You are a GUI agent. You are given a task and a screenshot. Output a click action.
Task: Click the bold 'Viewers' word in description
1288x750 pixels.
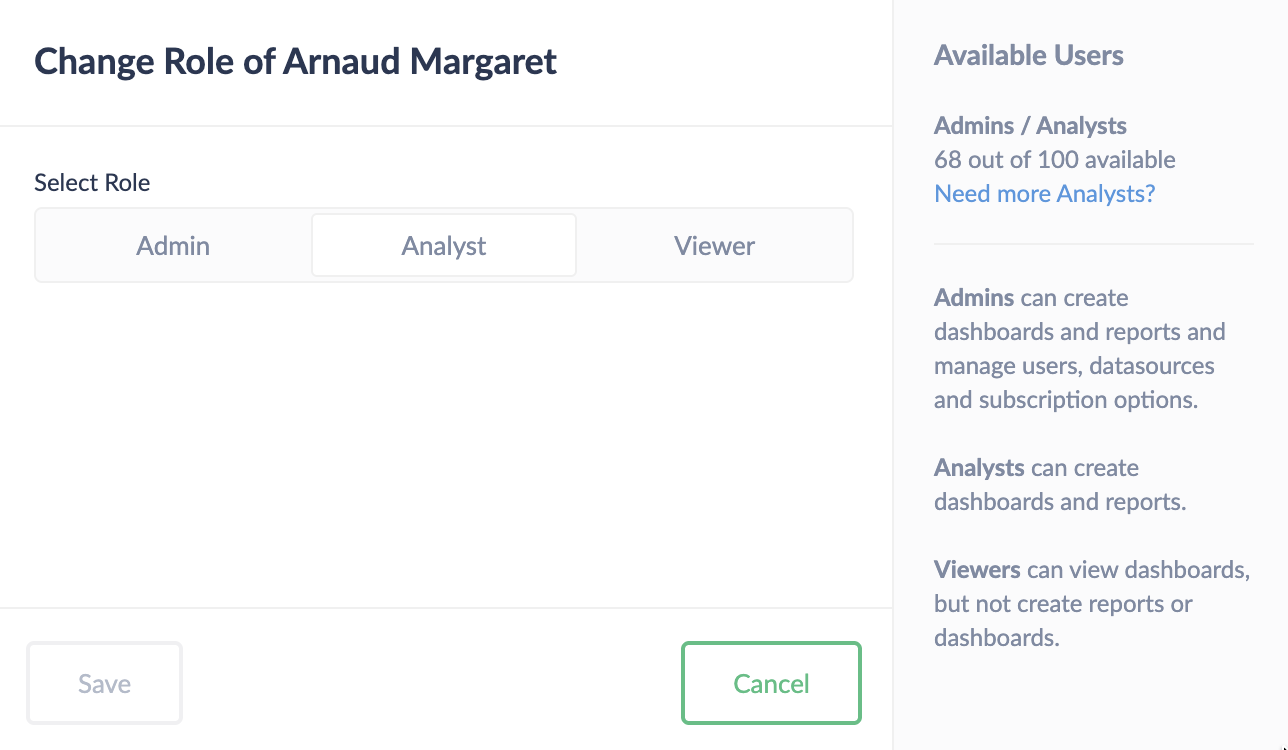point(977,570)
